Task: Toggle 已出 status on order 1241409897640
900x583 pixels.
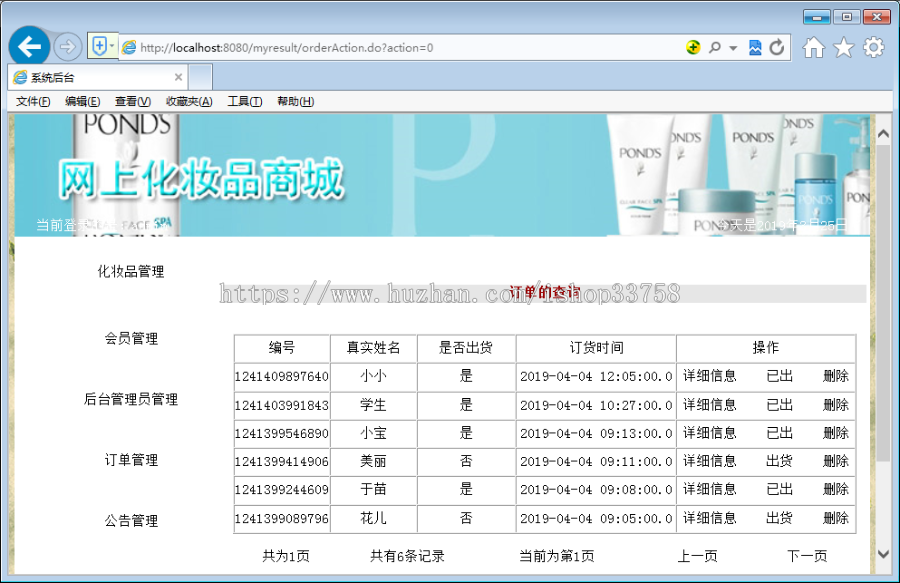Action: pos(778,376)
